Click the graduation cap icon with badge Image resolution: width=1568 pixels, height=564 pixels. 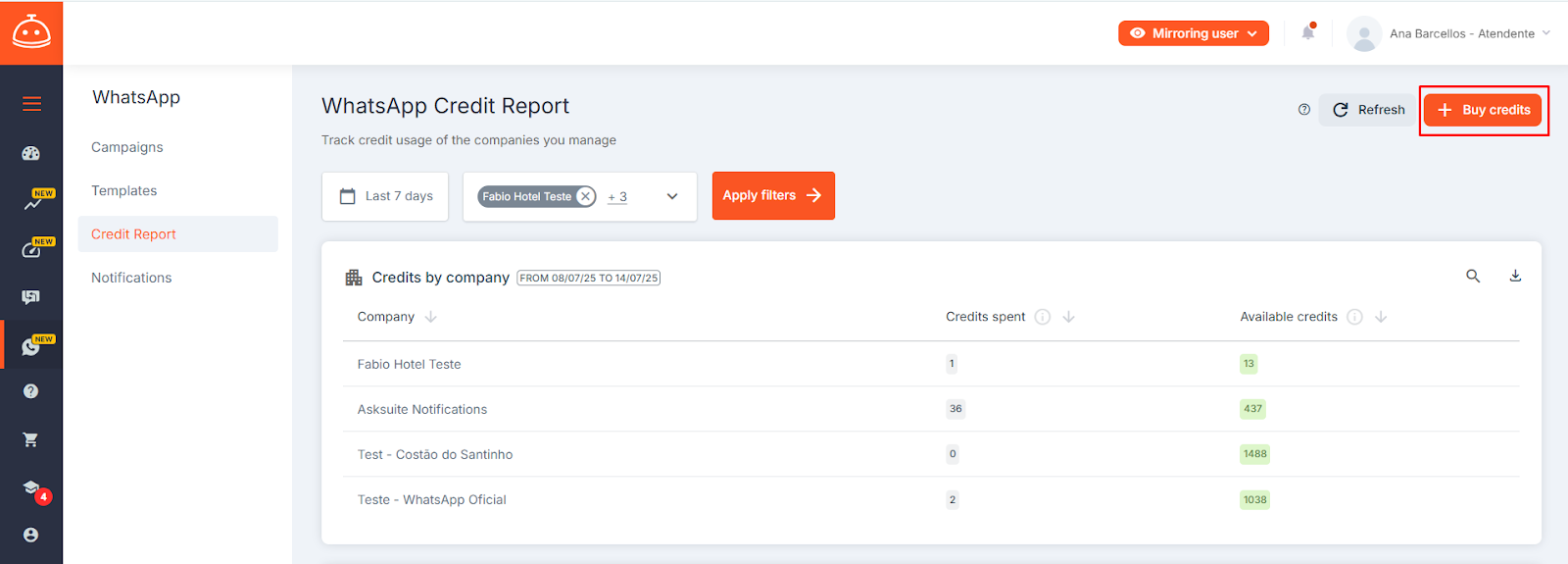pos(31,487)
